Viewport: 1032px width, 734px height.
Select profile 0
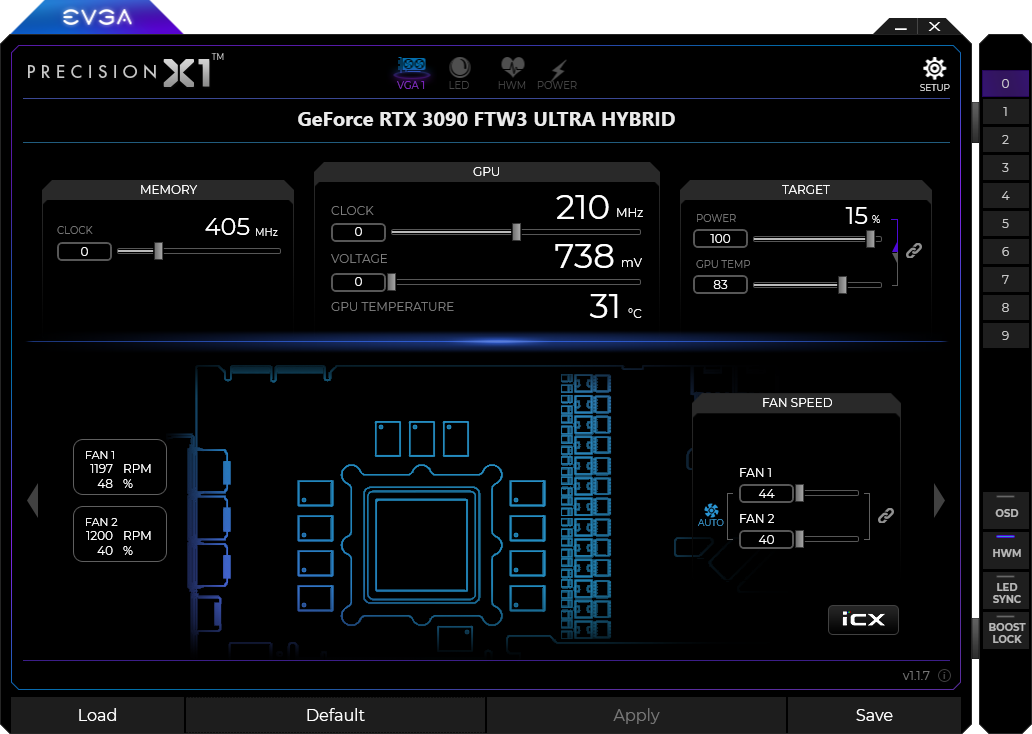(x=1005, y=84)
